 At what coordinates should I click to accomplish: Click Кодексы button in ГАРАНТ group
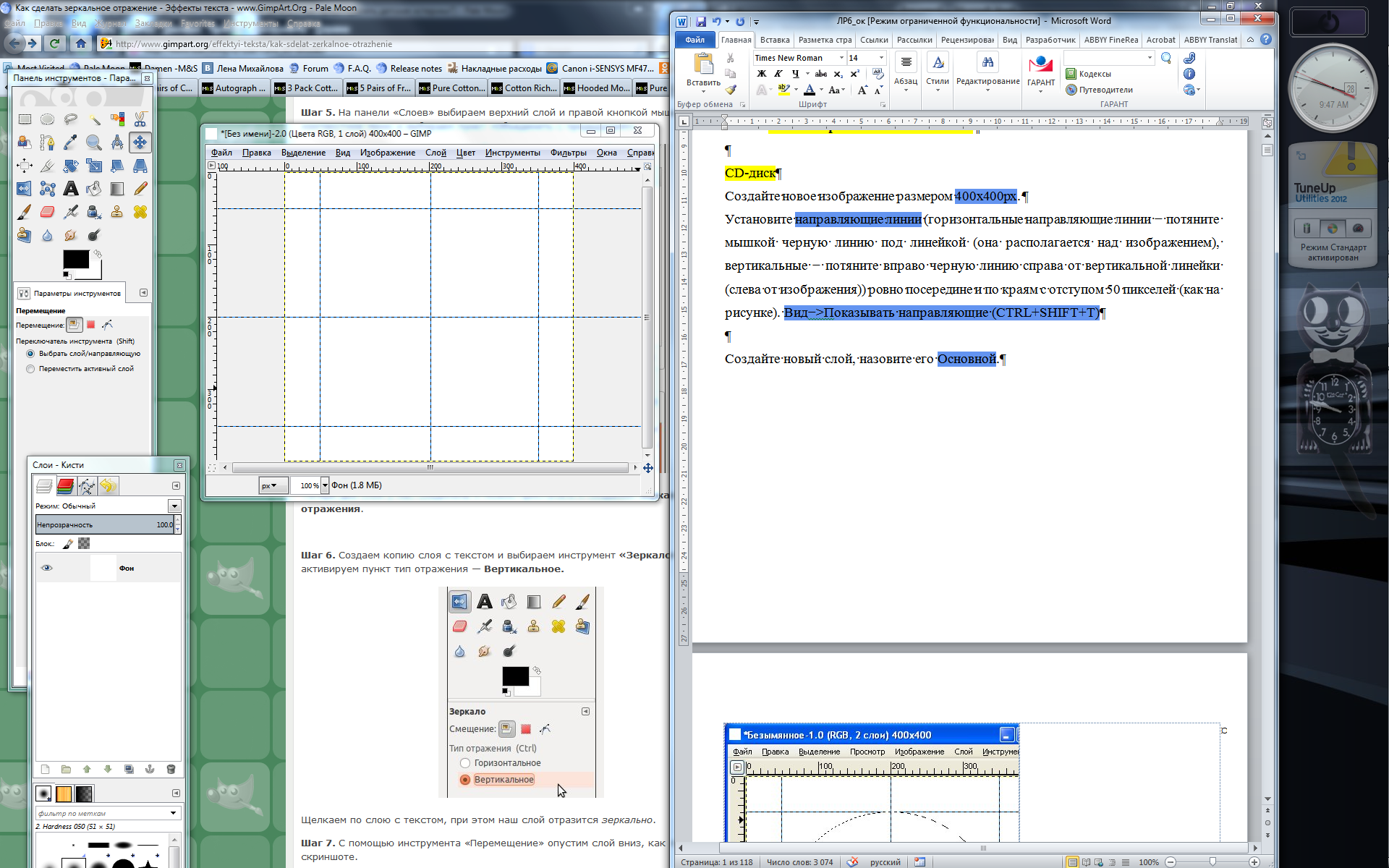[1088, 74]
